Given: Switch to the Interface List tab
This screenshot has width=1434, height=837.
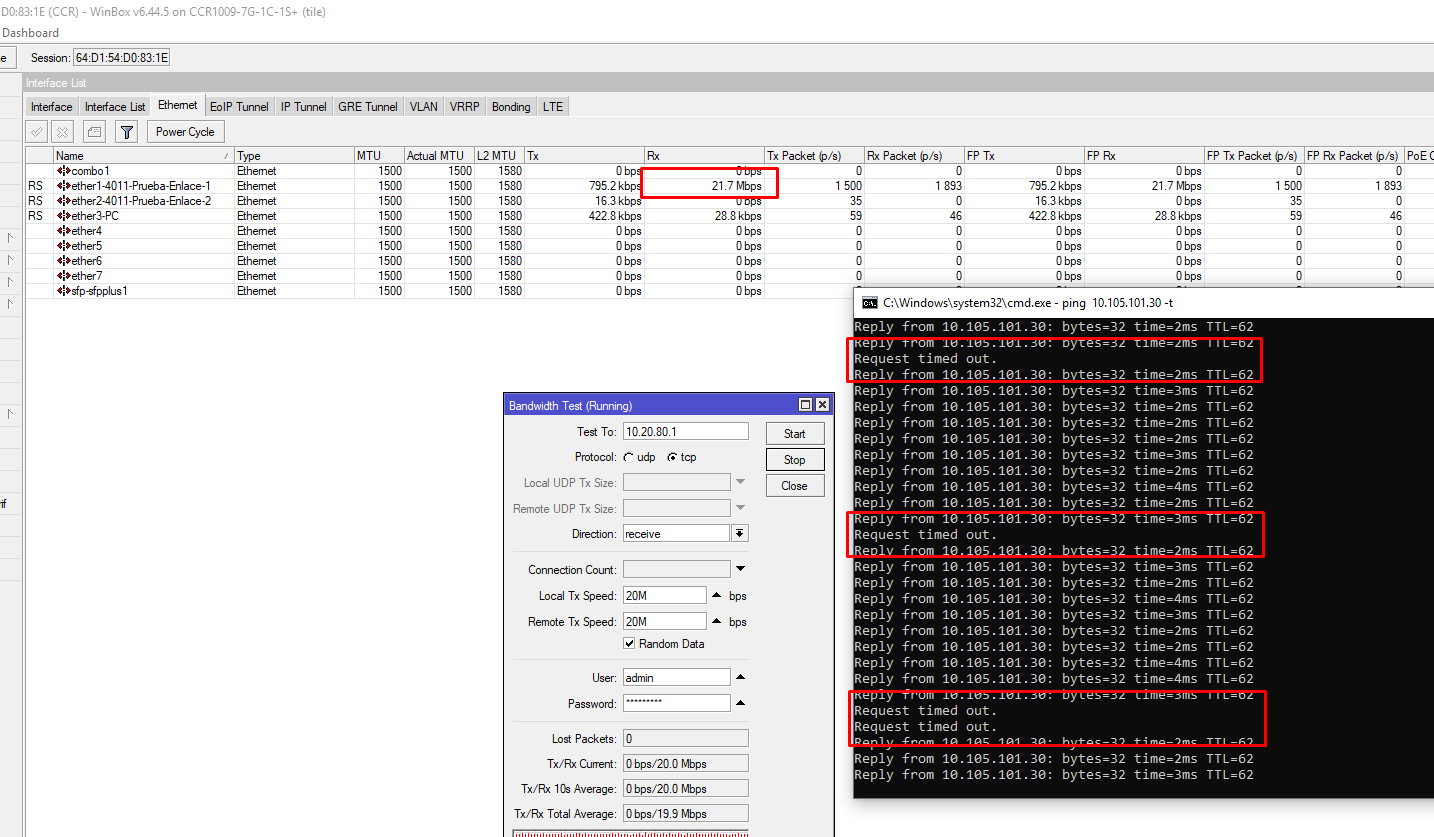Looking at the screenshot, I should (x=115, y=107).
